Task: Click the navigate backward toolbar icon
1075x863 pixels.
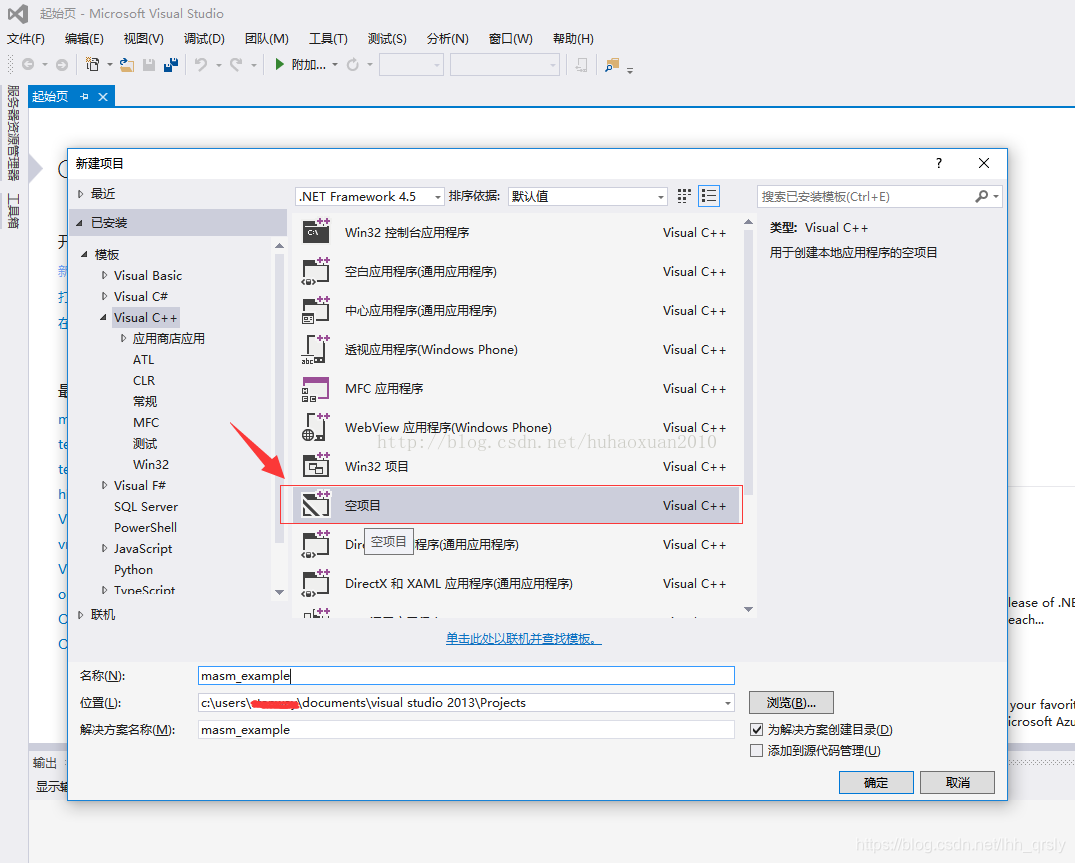Action: (28, 64)
